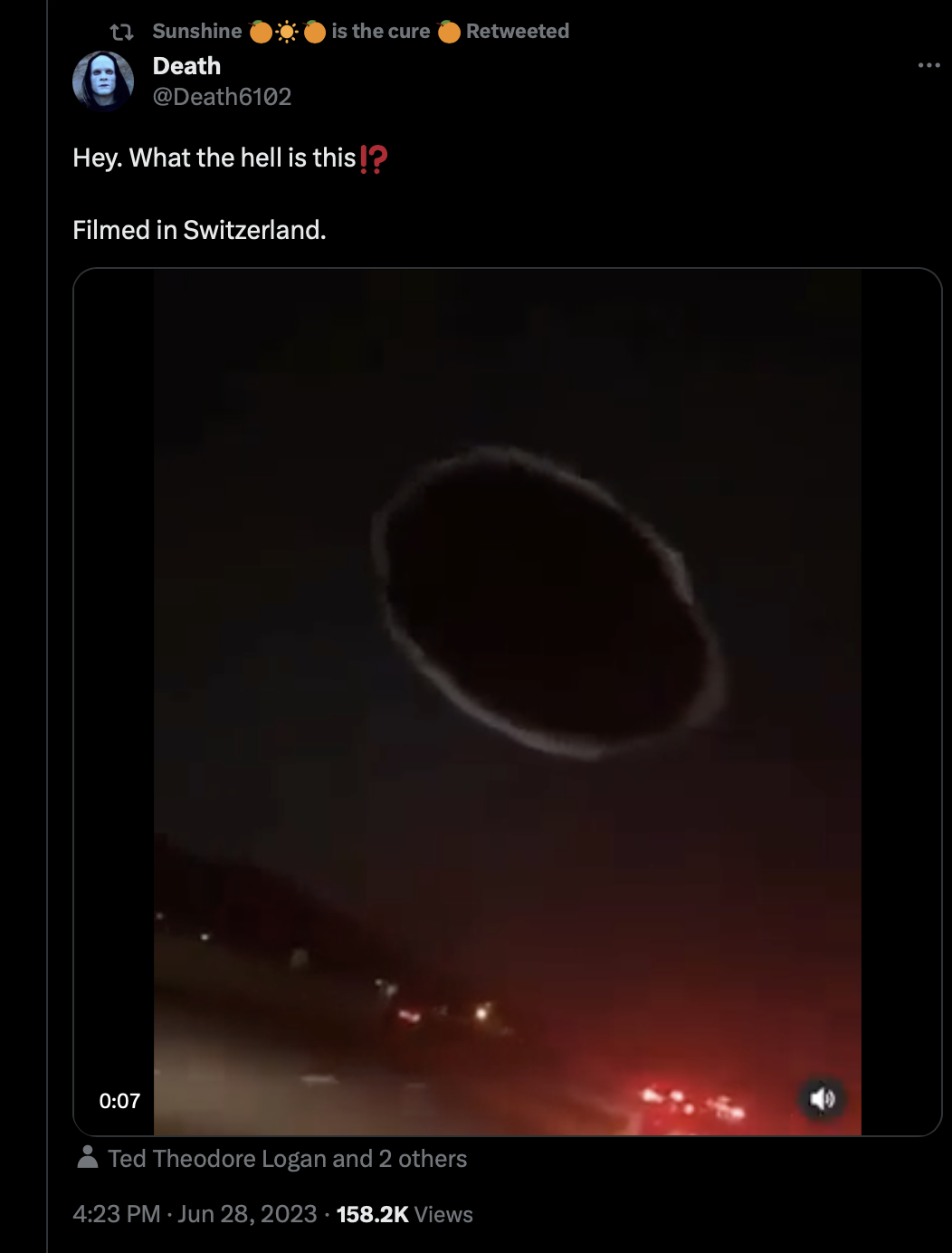The width and height of the screenshot is (952, 1253).
Task: Open "Ted Theodore Logan and 2 others" tags
Action: pos(288,1159)
